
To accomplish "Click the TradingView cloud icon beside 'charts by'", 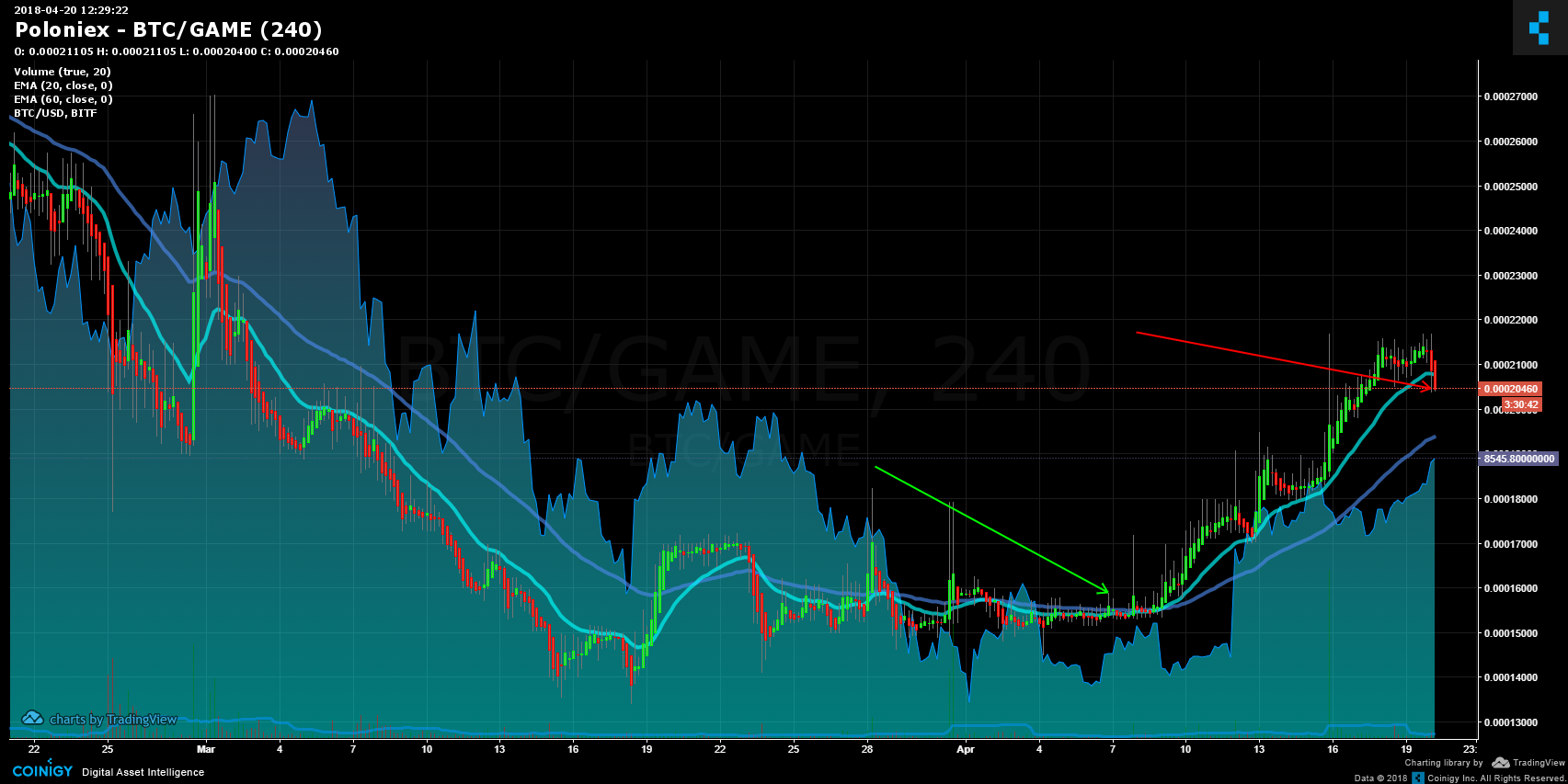I will [32, 718].
